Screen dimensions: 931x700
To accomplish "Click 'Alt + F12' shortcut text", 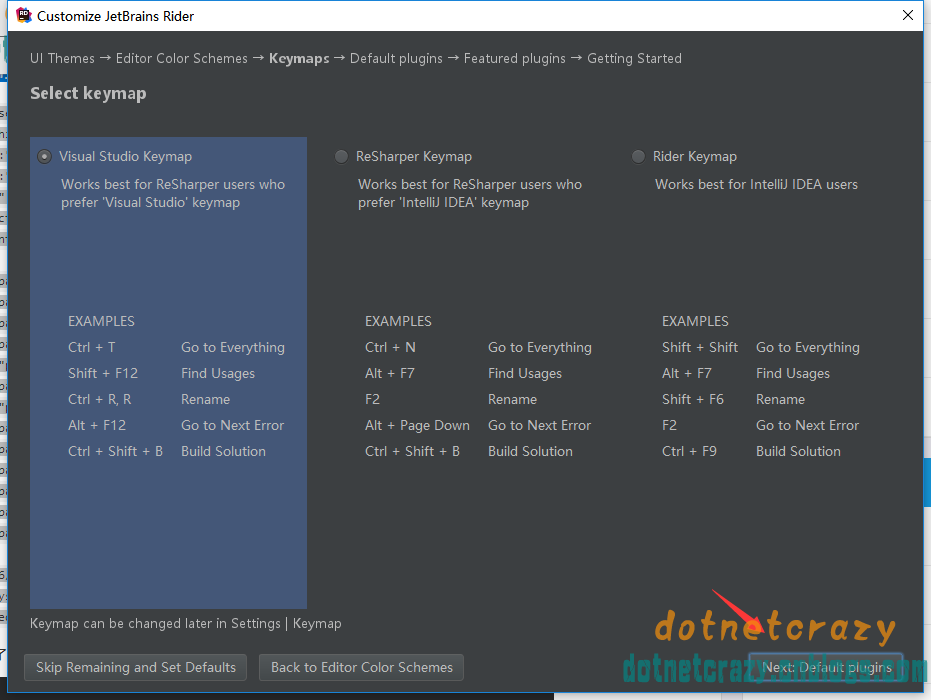I will [97, 426].
